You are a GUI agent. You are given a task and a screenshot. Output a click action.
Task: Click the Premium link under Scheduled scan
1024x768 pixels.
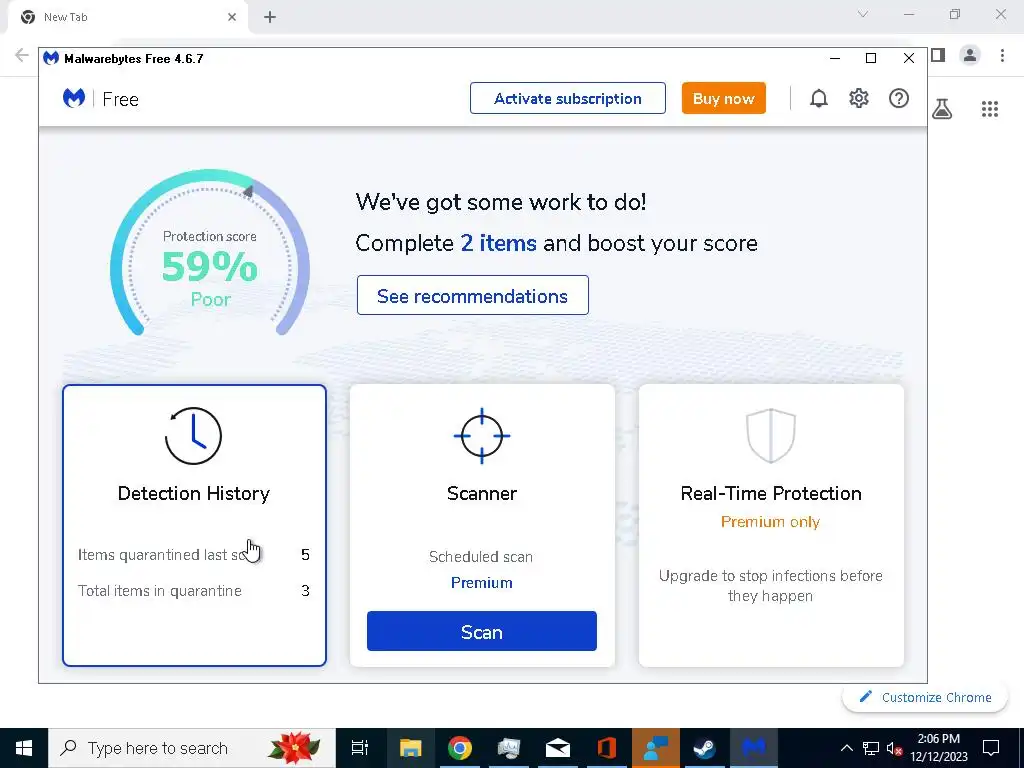pyautogui.click(x=482, y=583)
